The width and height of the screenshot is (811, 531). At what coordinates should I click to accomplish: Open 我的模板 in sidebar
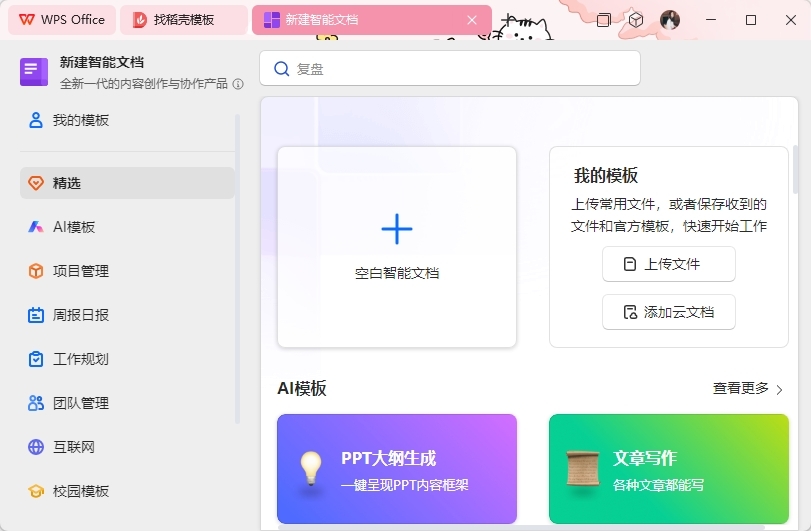[x=127, y=120]
